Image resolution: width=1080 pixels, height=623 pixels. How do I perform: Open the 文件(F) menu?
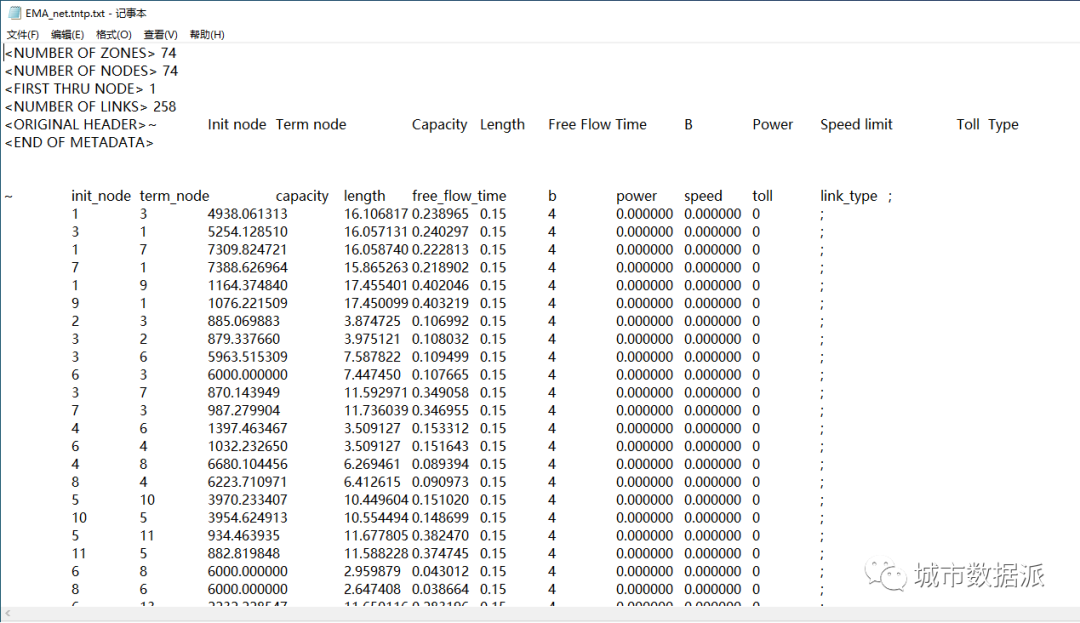pyautogui.click(x=23, y=34)
